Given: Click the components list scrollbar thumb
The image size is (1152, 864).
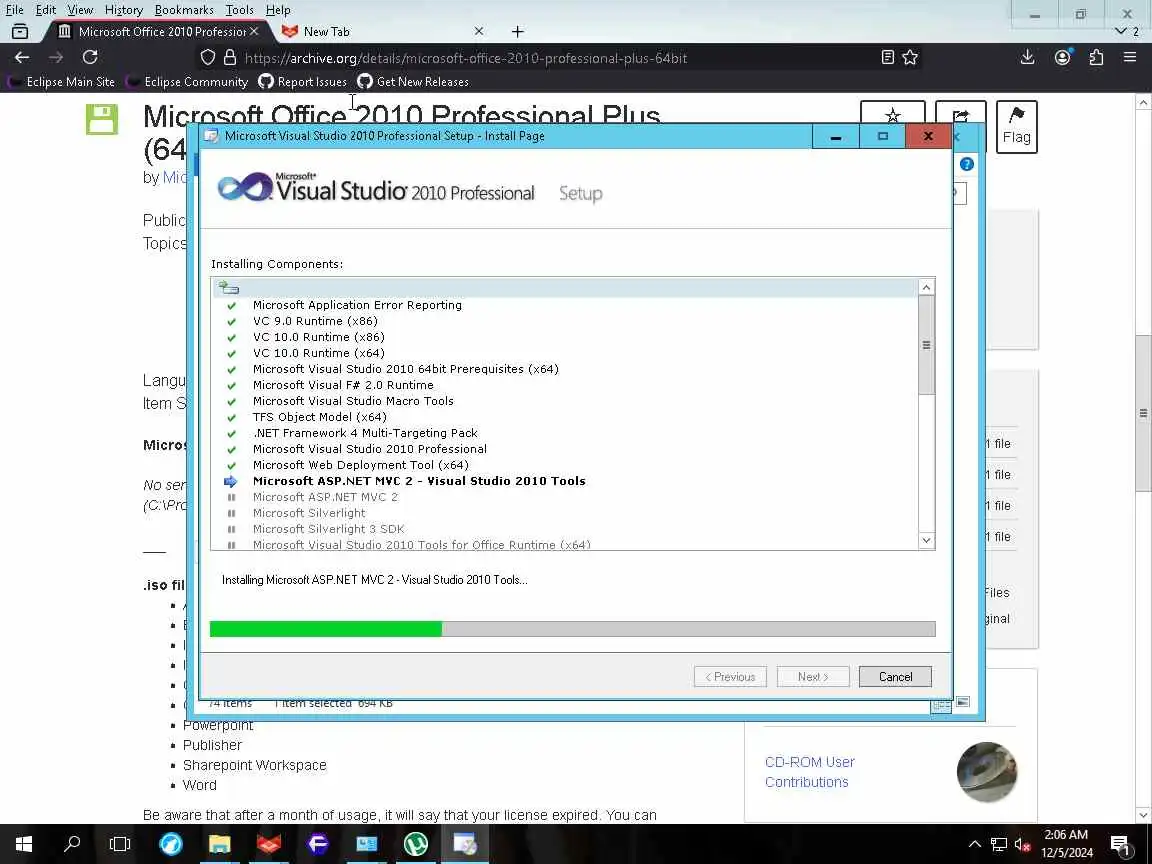Looking at the screenshot, I should pyautogui.click(x=926, y=345).
